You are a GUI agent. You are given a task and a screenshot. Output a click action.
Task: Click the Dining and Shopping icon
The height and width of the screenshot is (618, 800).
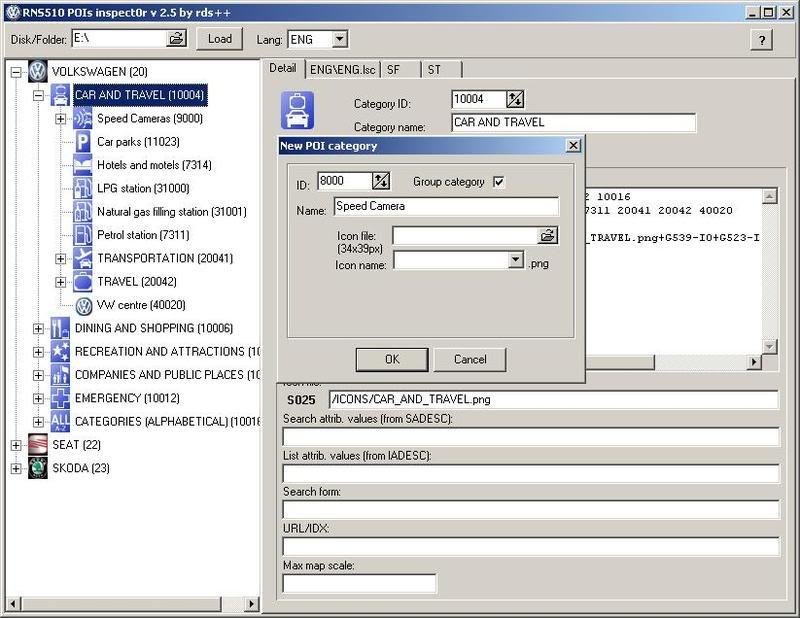pyautogui.click(x=60, y=328)
